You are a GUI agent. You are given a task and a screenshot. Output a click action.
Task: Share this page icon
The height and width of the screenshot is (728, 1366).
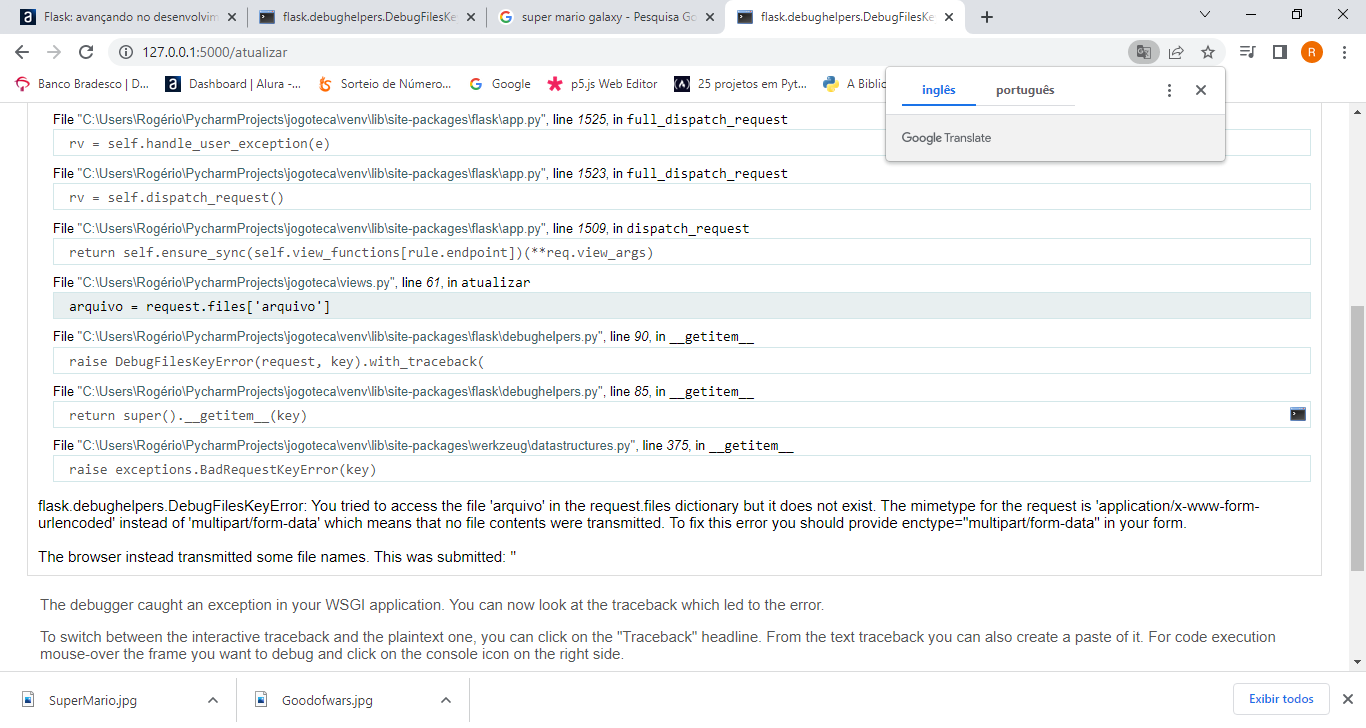(1176, 52)
